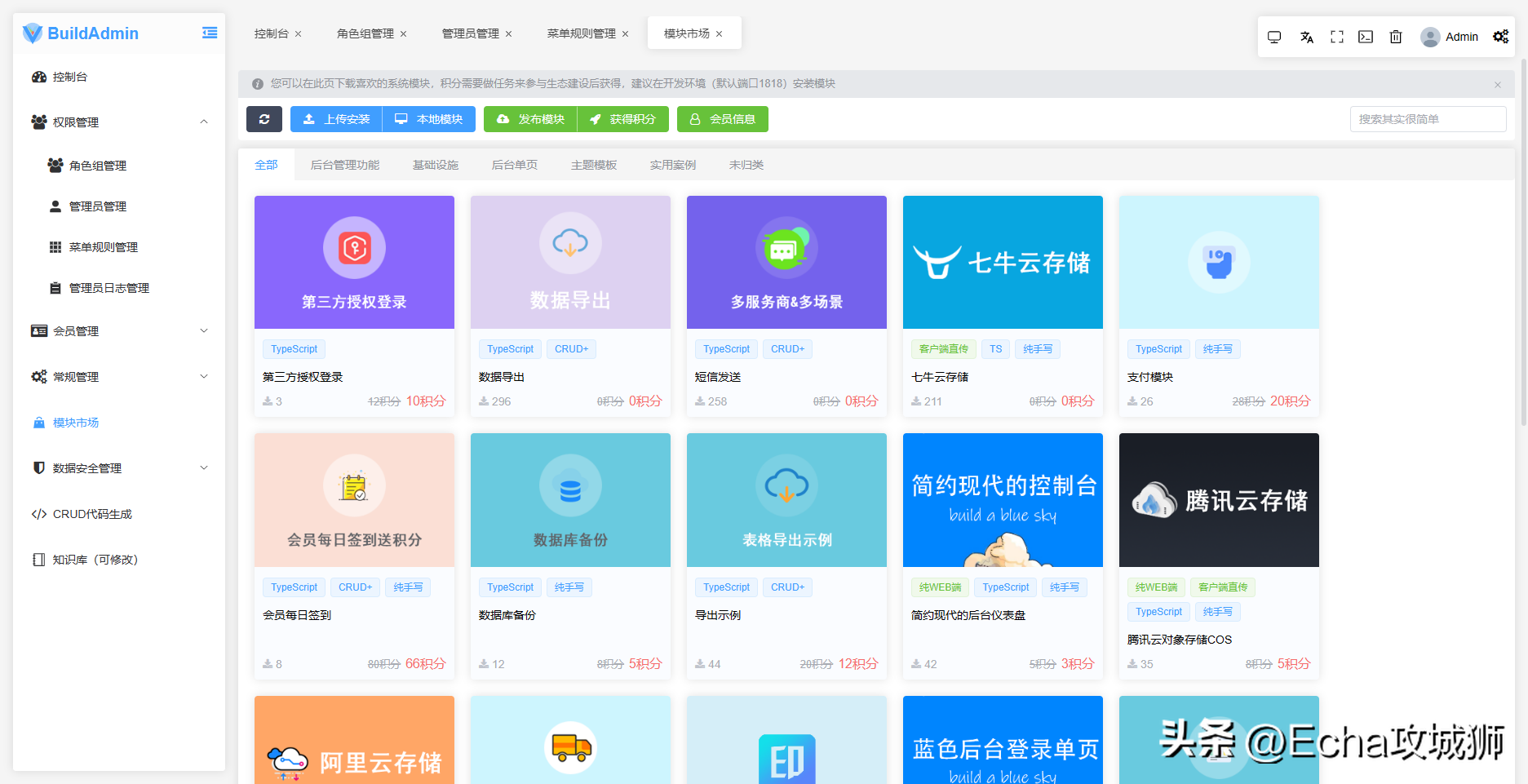Open the 蓝色后台登录单页 card image
Image resolution: width=1528 pixels, height=784 pixels.
pyautogui.click(x=1003, y=740)
